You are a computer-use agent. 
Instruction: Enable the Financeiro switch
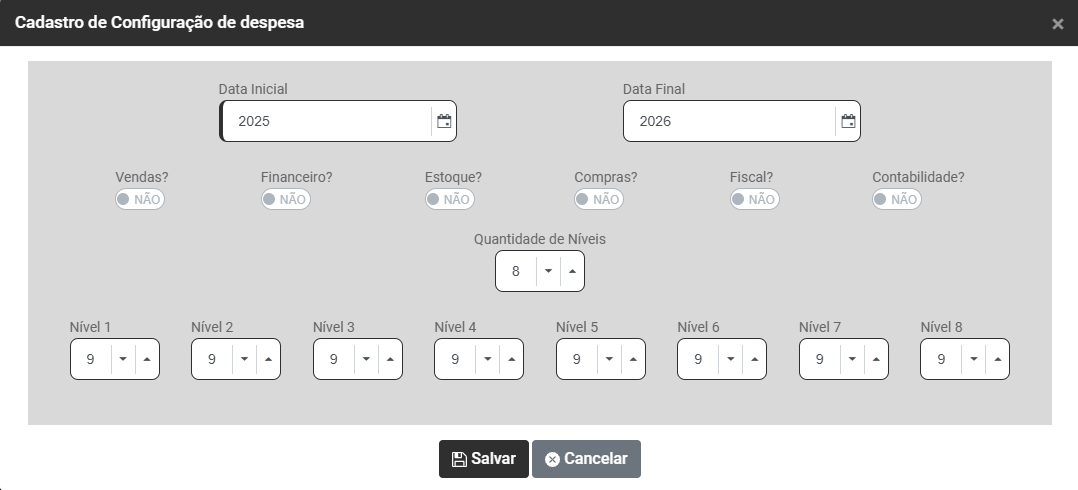pyautogui.click(x=285, y=199)
